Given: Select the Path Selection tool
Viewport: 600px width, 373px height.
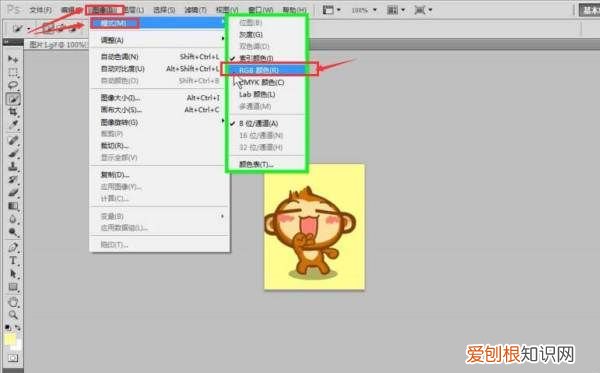Looking at the screenshot, I should click(13, 274).
